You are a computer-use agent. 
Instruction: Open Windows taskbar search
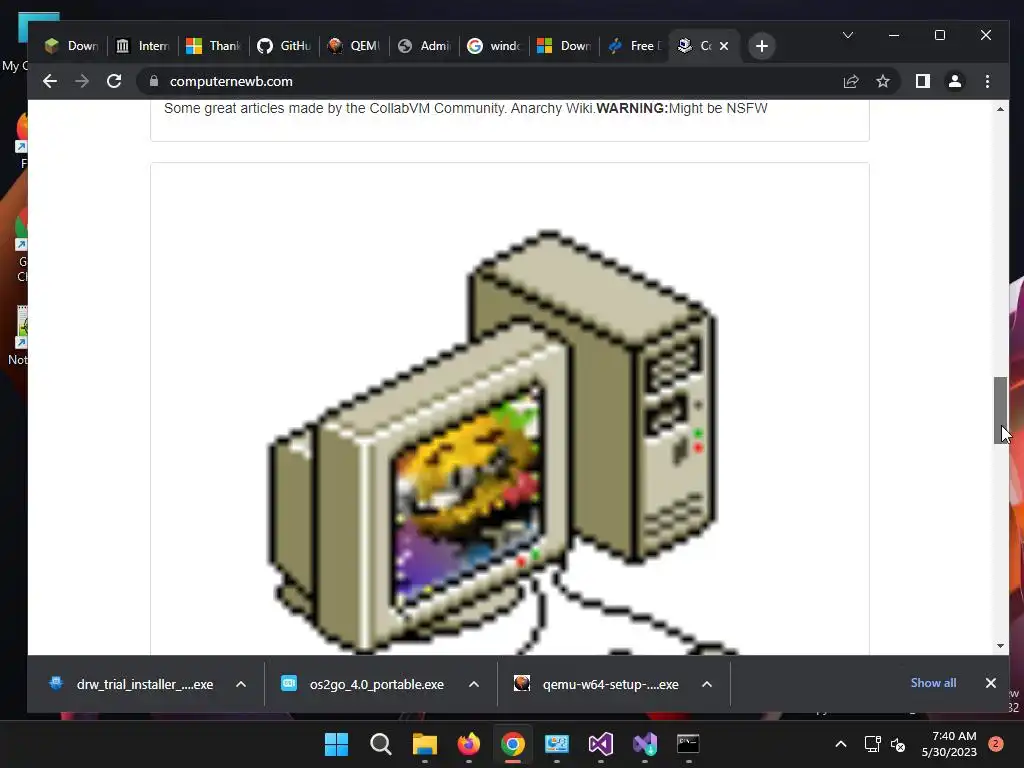click(x=381, y=744)
